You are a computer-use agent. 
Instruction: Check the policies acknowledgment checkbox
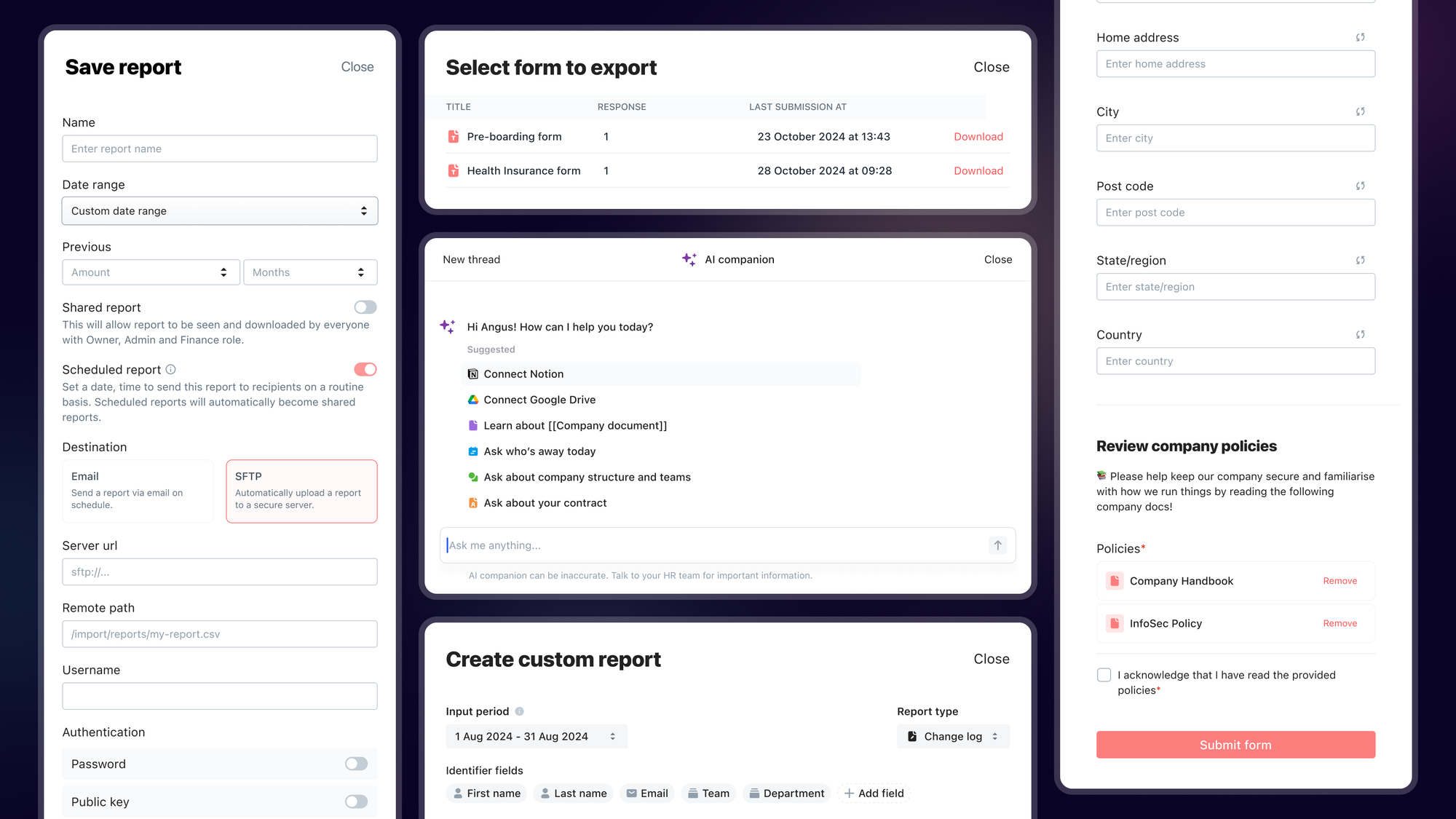point(1104,675)
